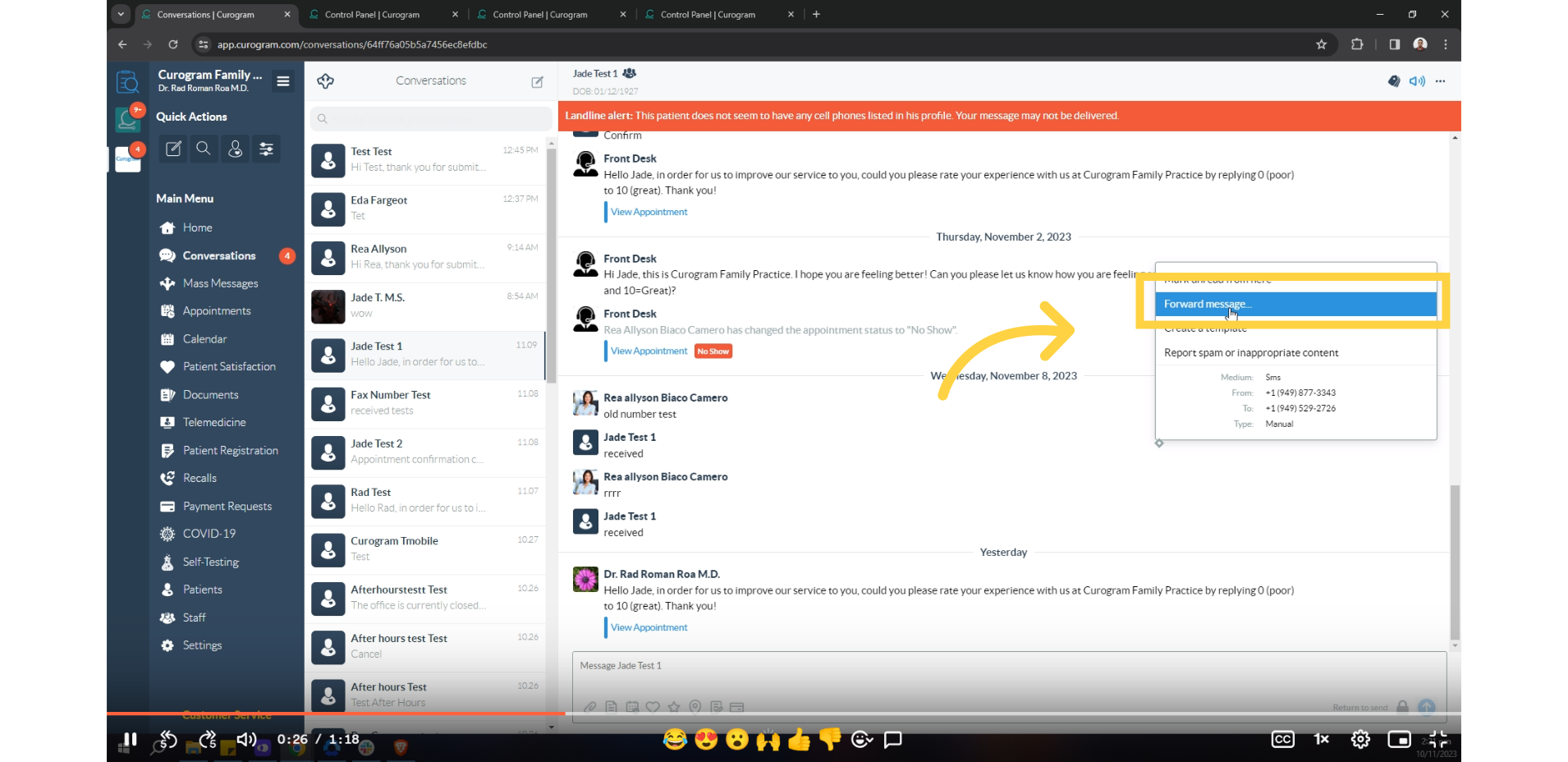
Task: Click the group people icon beside Jade Test 1
Action: pyautogui.click(x=630, y=73)
